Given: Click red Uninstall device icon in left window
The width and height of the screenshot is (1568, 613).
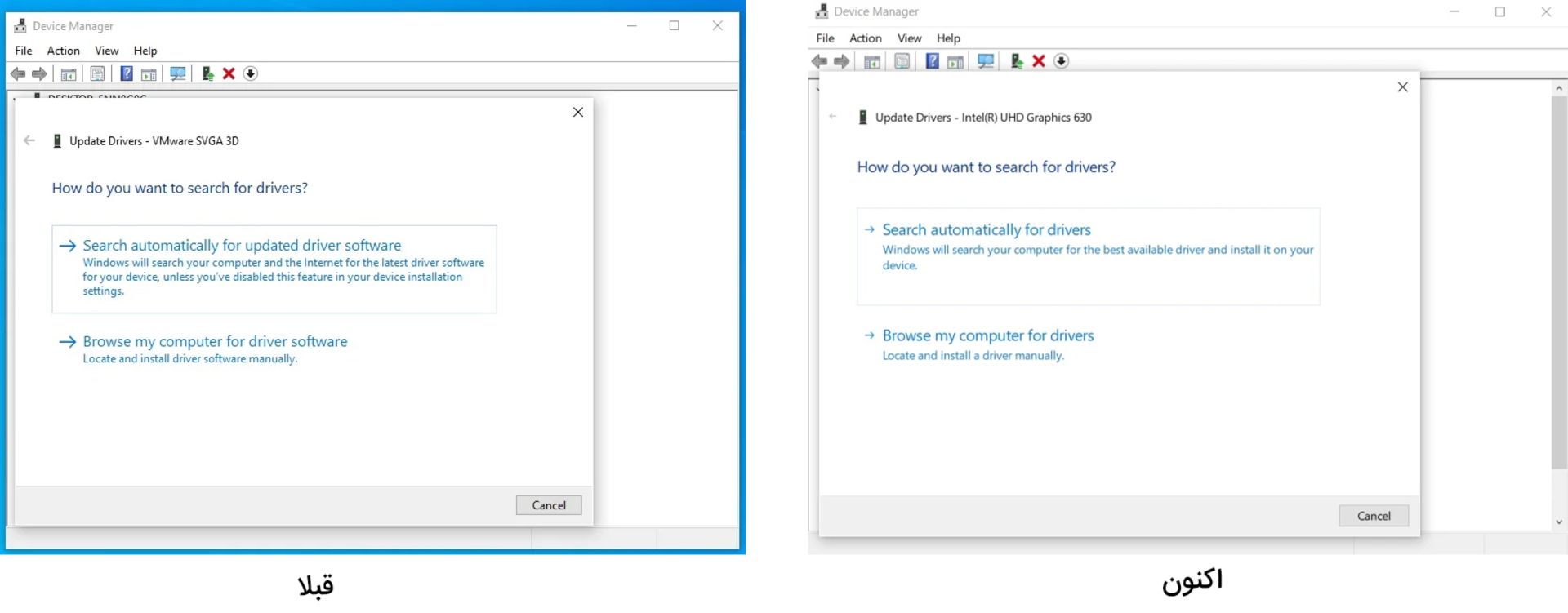Looking at the screenshot, I should 229,74.
